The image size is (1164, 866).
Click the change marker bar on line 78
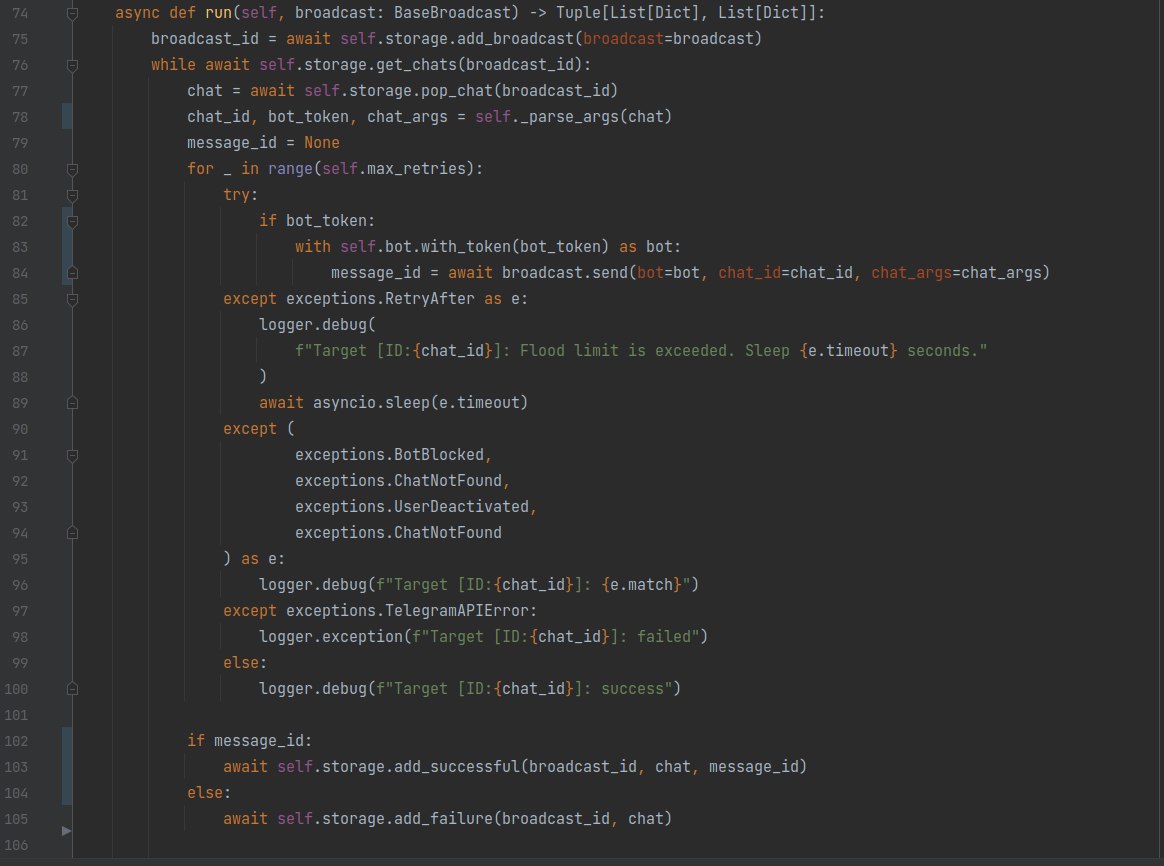pyautogui.click(x=67, y=117)
